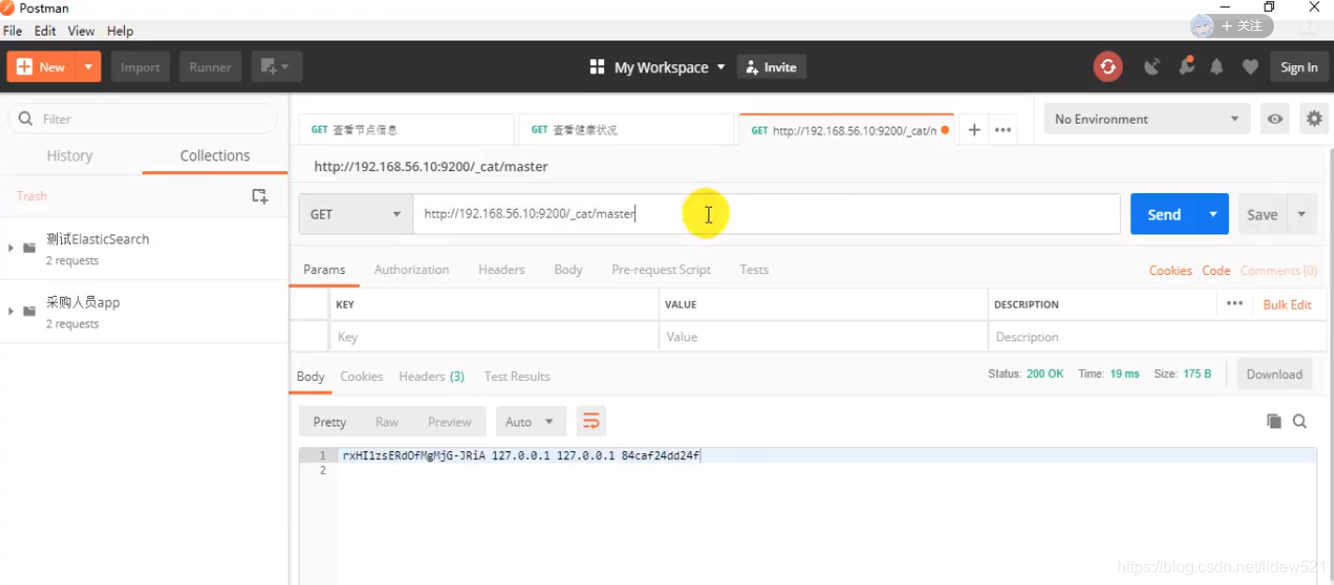
Task: Open response Headers (3) tab
Action: point(431,376)
